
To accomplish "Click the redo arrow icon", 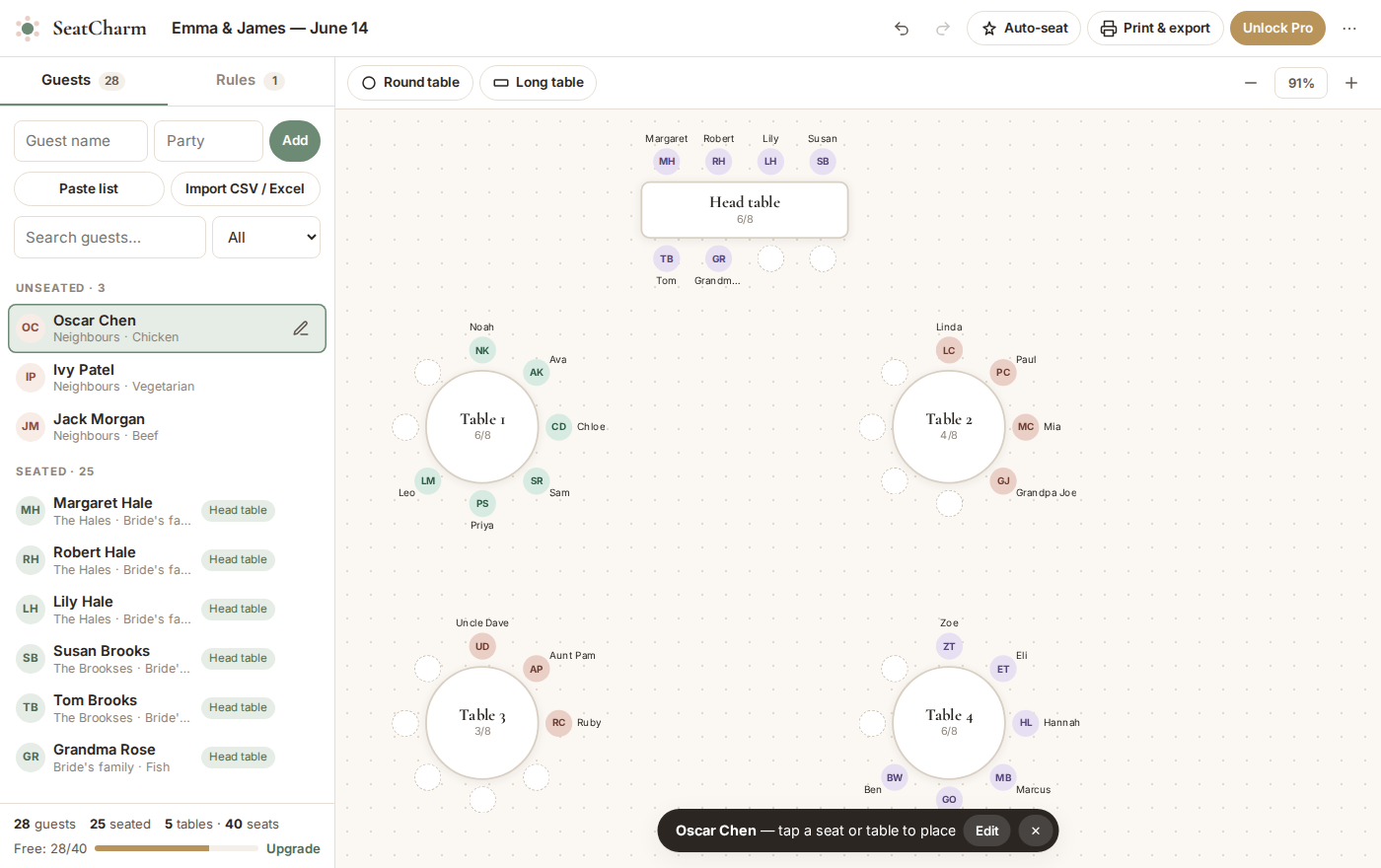I will point(943,29).
